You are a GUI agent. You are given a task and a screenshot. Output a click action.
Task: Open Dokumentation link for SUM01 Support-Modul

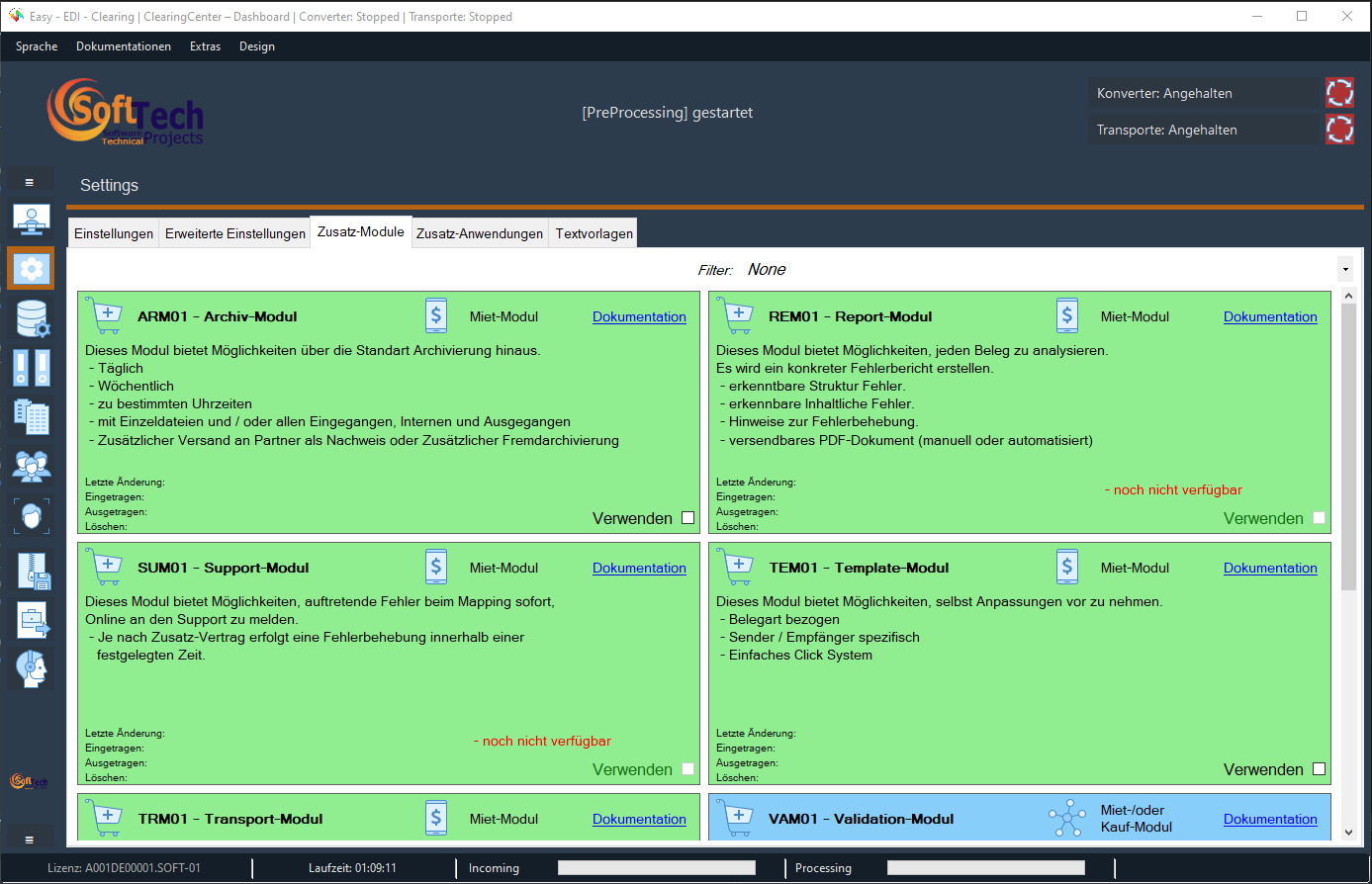click(639, 568)
